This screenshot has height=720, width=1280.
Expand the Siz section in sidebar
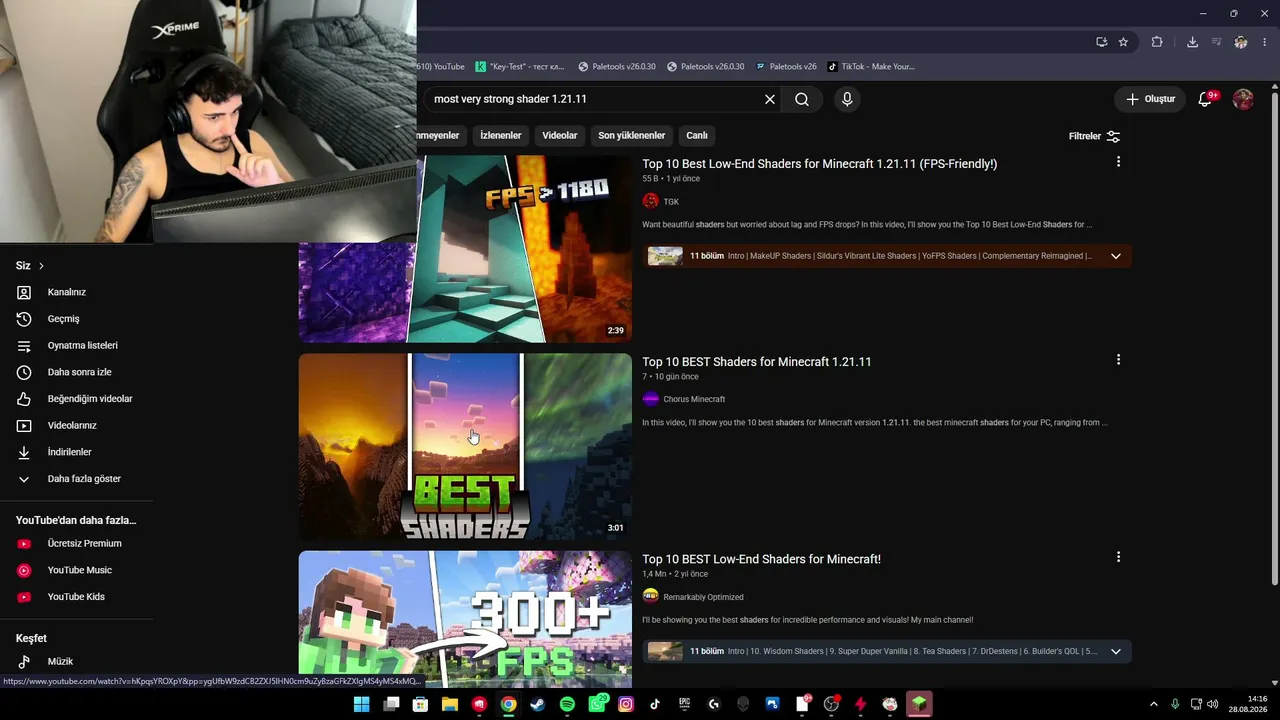coord(30,266)
